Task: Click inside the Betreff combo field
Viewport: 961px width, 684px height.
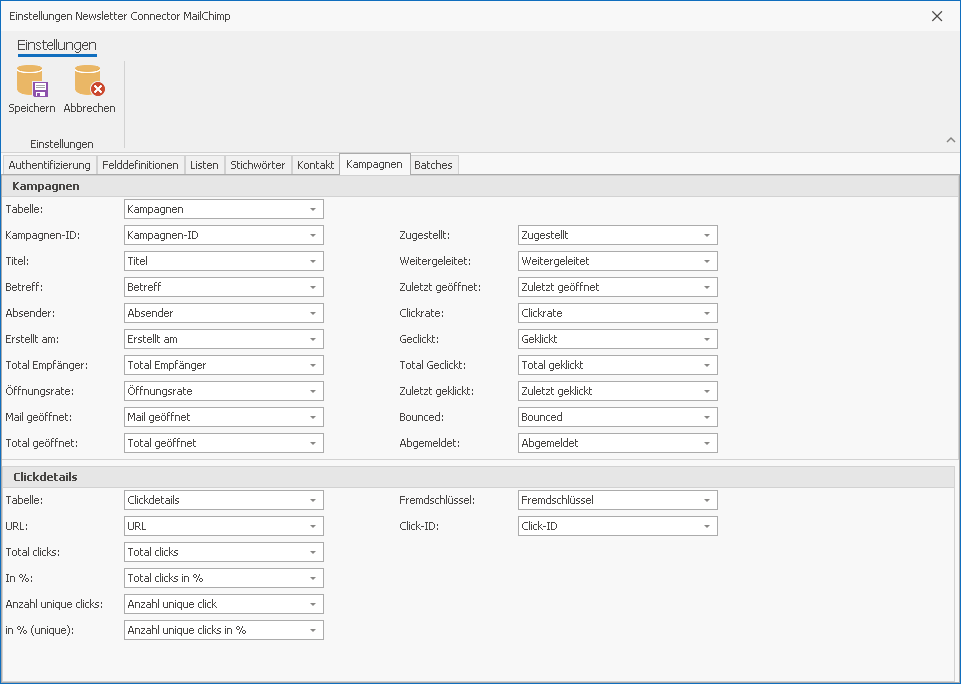Action: point(215,288)
